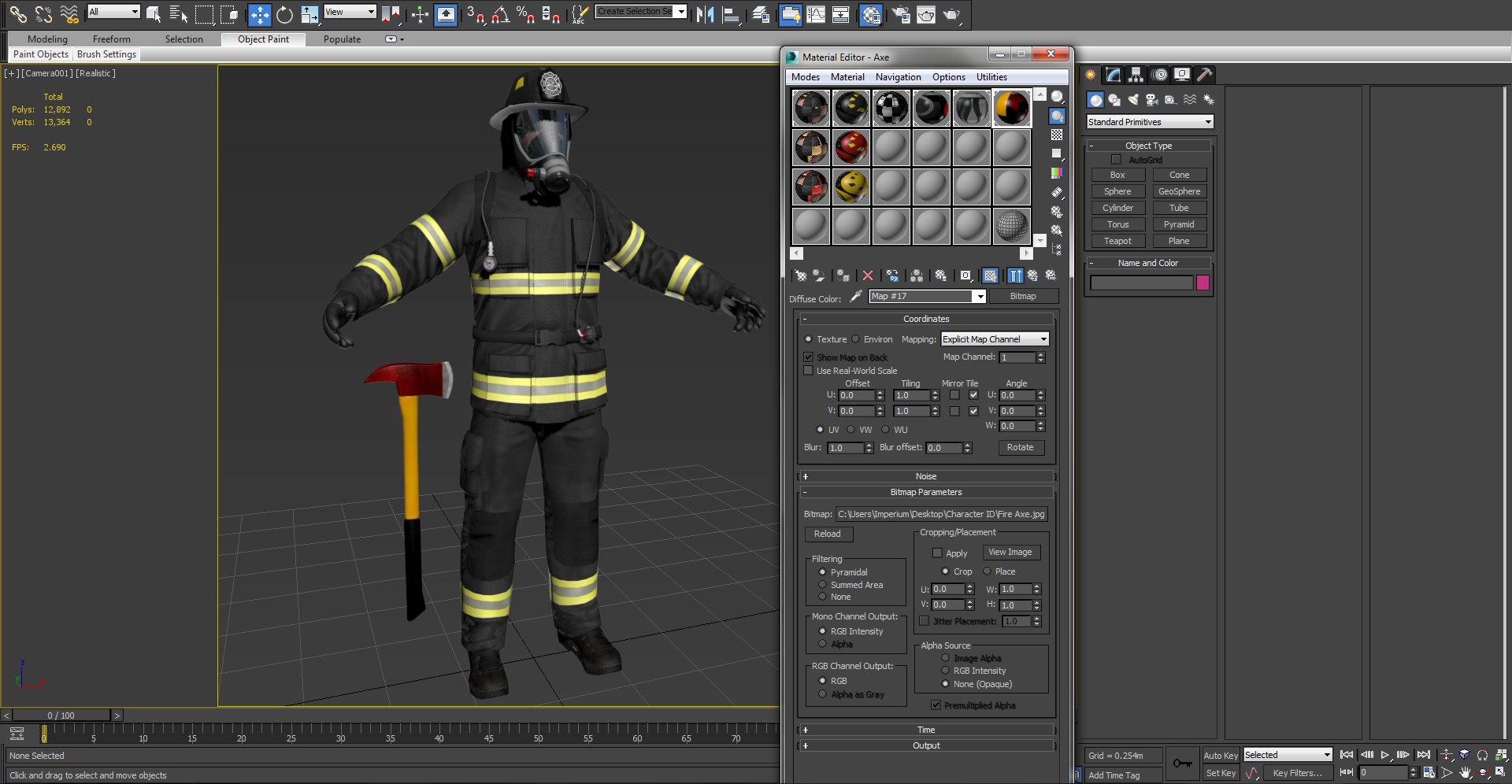This screenshot has width=1512, height=784.
Task: Tick the AutoGrid checkbox
Action: pyautogui.click(x=1116, y=160)
